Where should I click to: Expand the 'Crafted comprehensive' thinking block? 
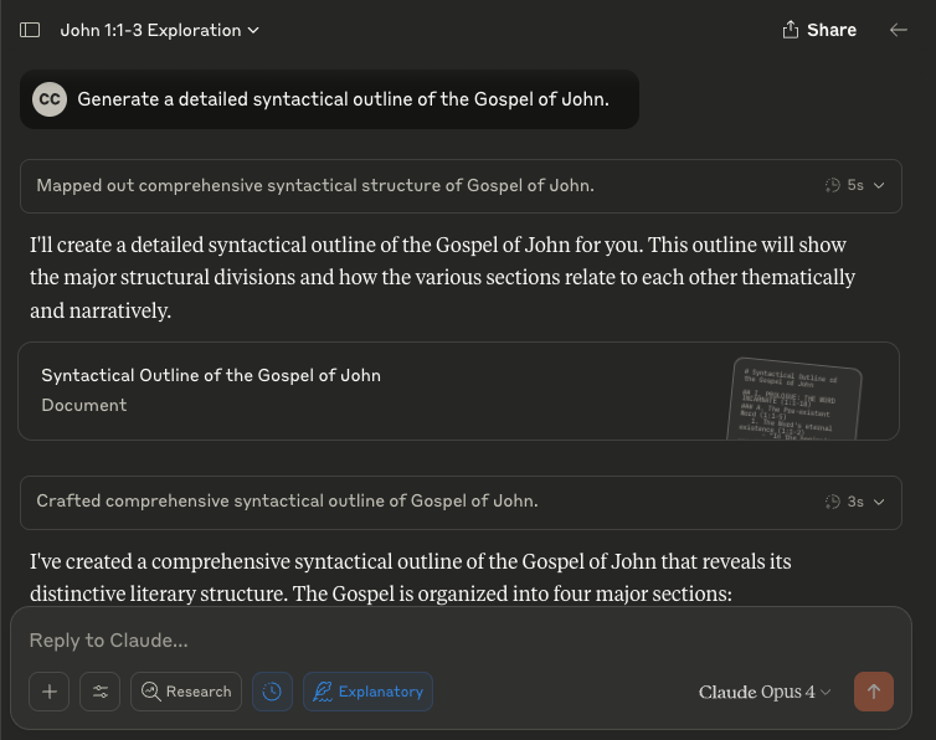(x=460, y=502)
